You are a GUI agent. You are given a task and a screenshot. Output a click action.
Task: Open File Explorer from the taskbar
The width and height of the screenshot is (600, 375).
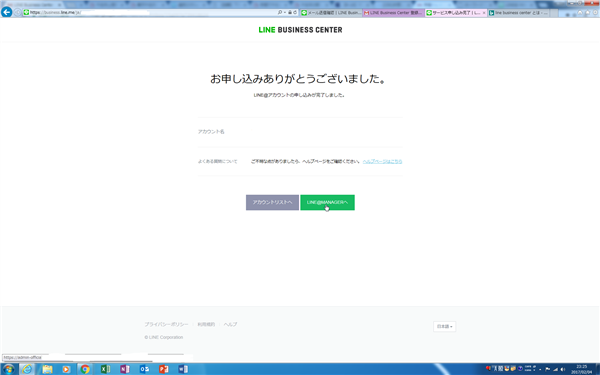(x=47, y=369)
